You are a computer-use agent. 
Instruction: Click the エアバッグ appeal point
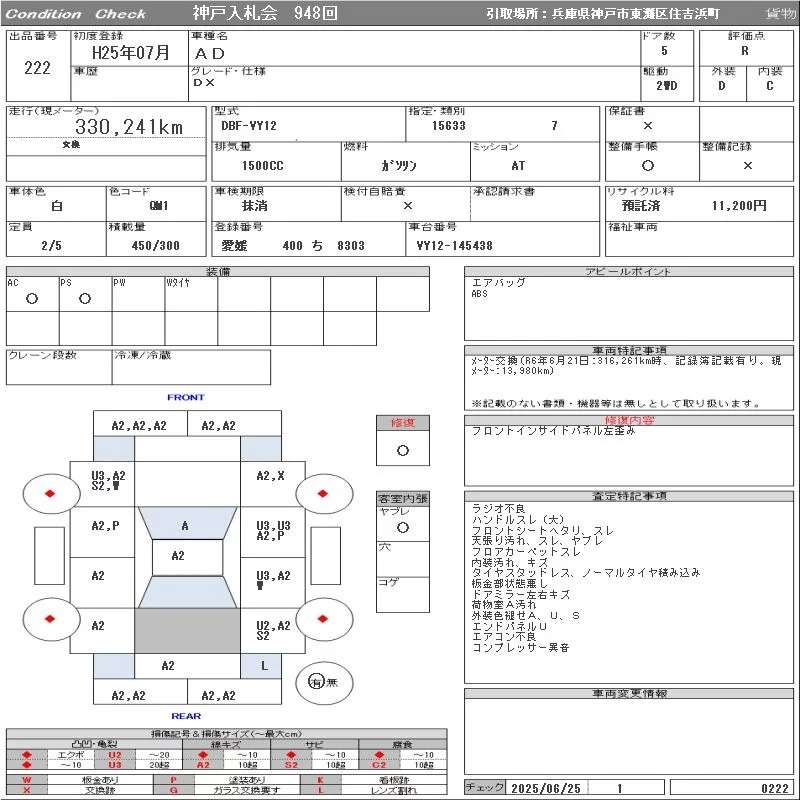(498, 282)
